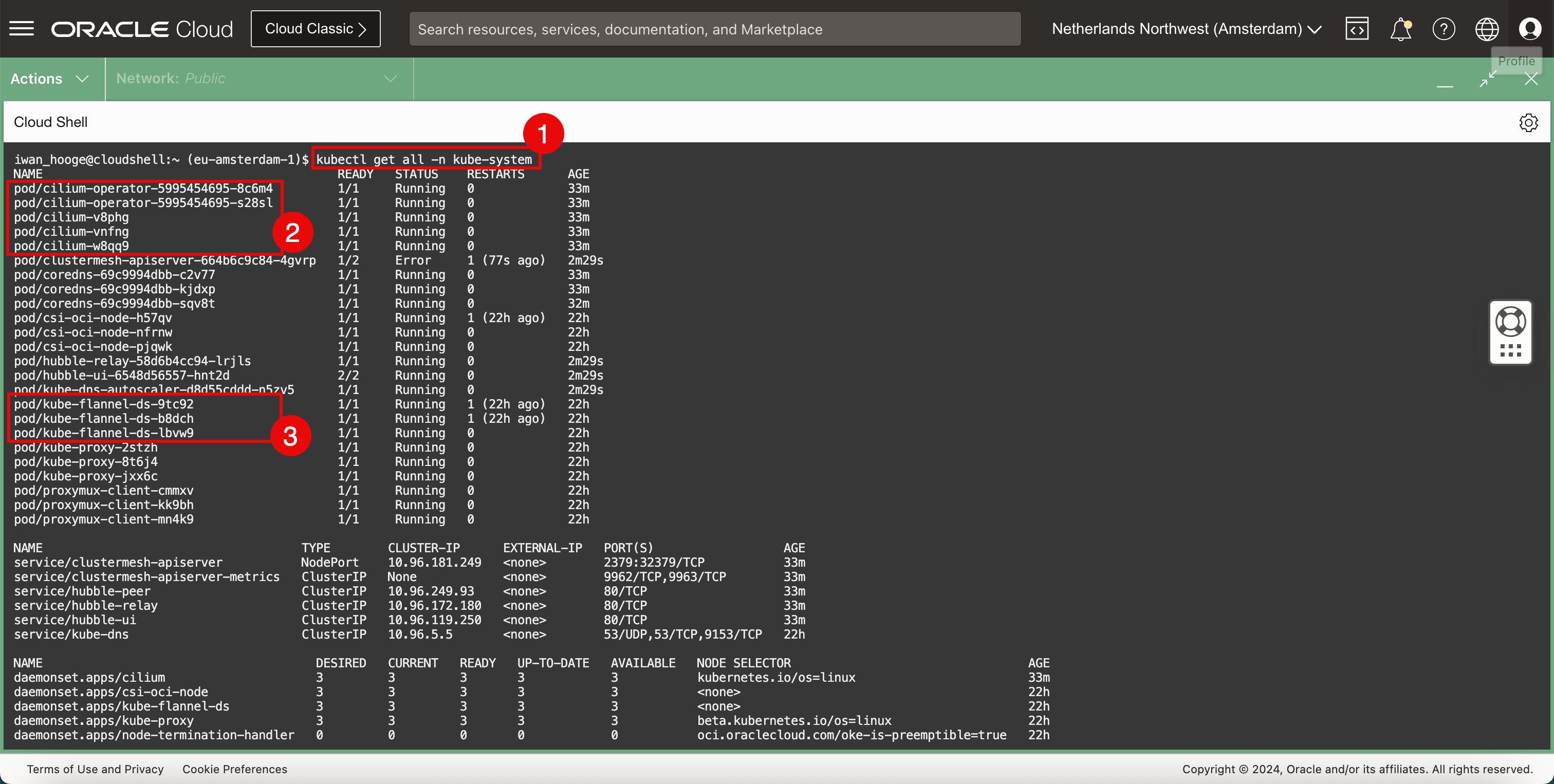Click the search resources input field

coord(715,29)
